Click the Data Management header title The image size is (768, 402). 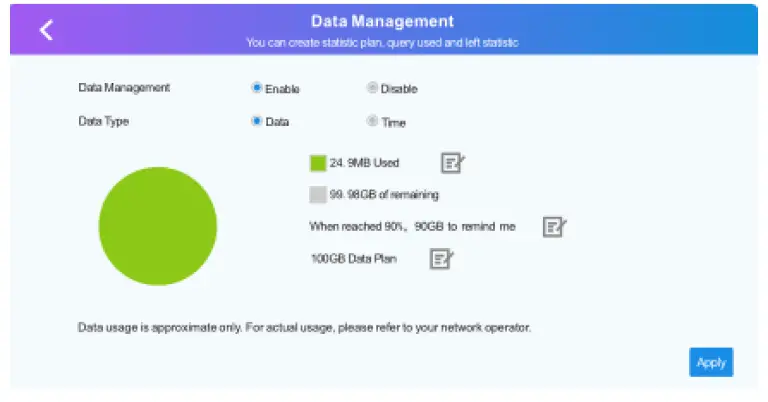tap(382, 21)
